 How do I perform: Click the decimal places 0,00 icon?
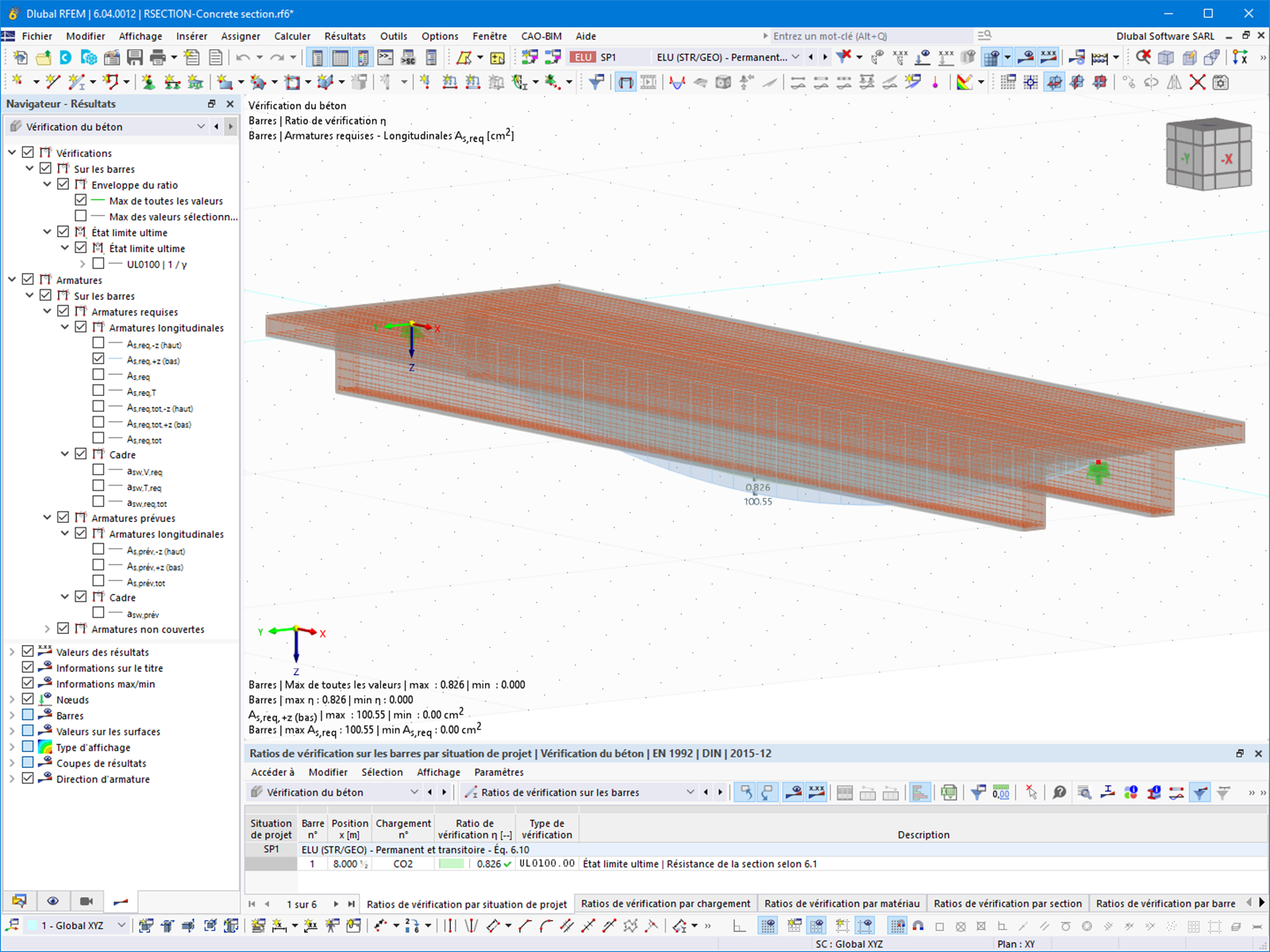coord(1001,793)
